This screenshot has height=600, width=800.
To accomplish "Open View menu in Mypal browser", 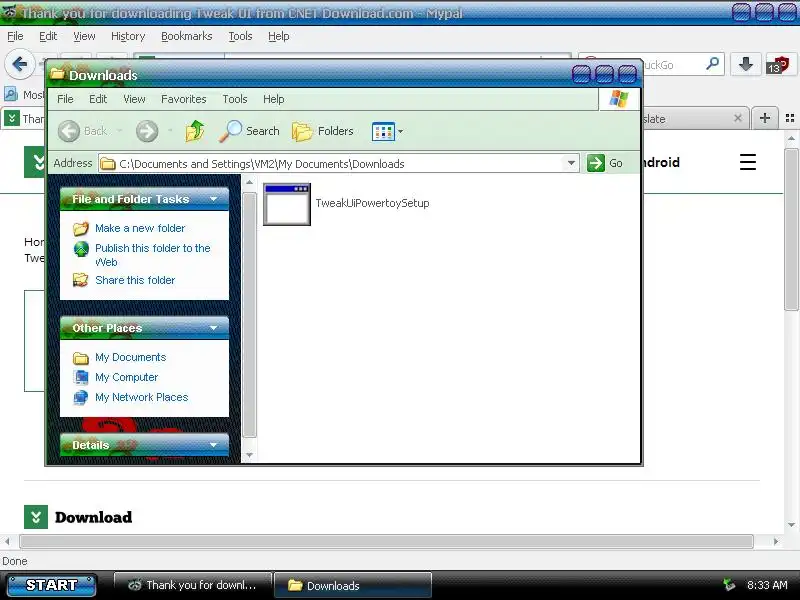I will [84, 36].
